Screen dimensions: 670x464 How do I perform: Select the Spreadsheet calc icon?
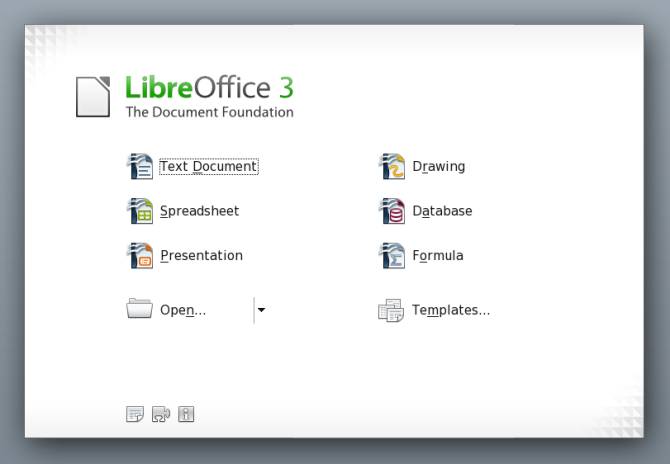tap(140, 211)
